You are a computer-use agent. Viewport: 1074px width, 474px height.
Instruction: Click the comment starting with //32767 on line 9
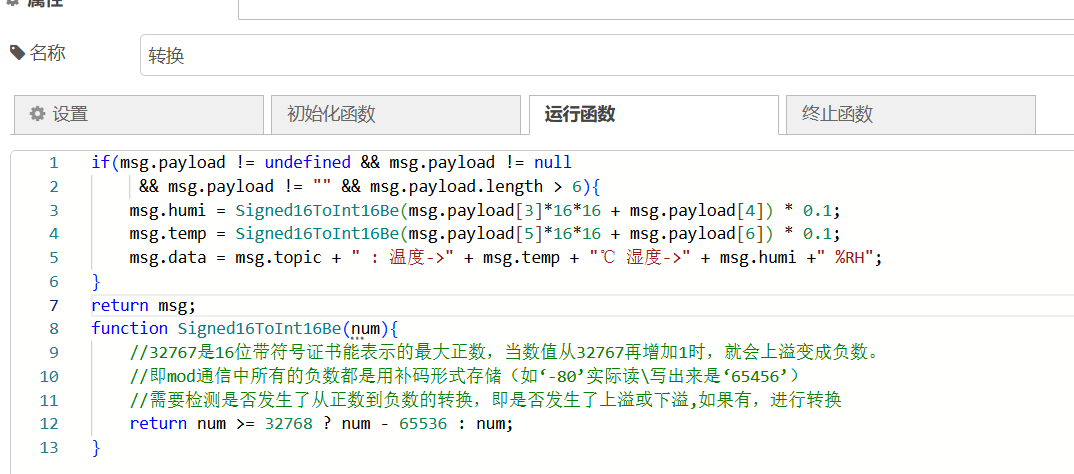pos(503,353)
